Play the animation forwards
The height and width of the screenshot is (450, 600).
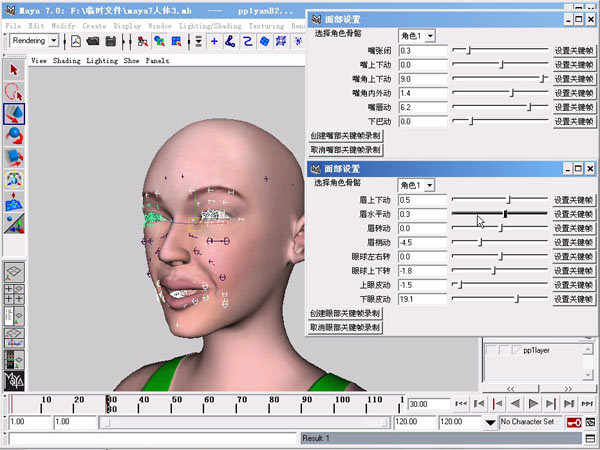click(533, 404)
